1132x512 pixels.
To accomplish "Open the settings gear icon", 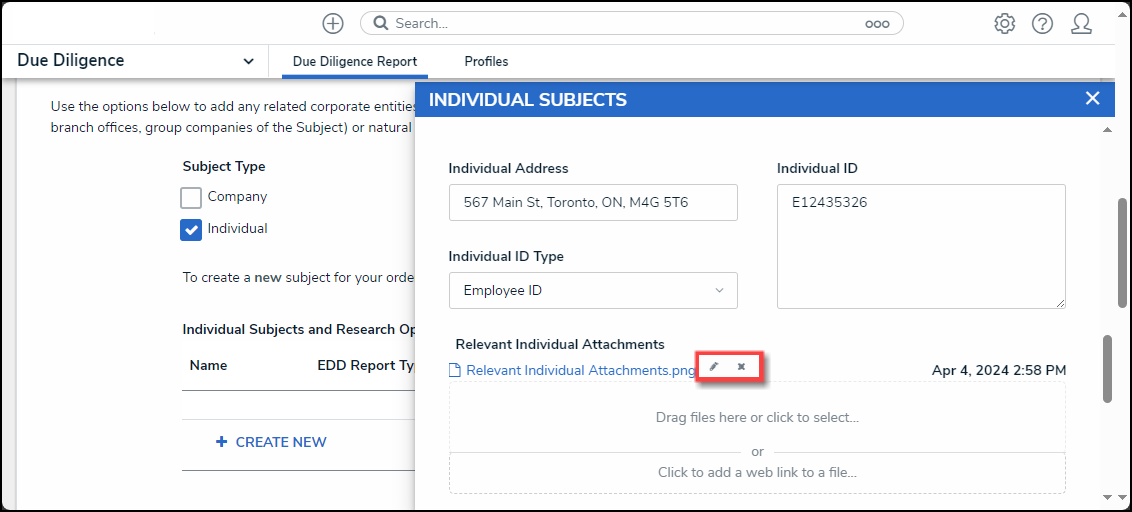I will pos(1004,24).
